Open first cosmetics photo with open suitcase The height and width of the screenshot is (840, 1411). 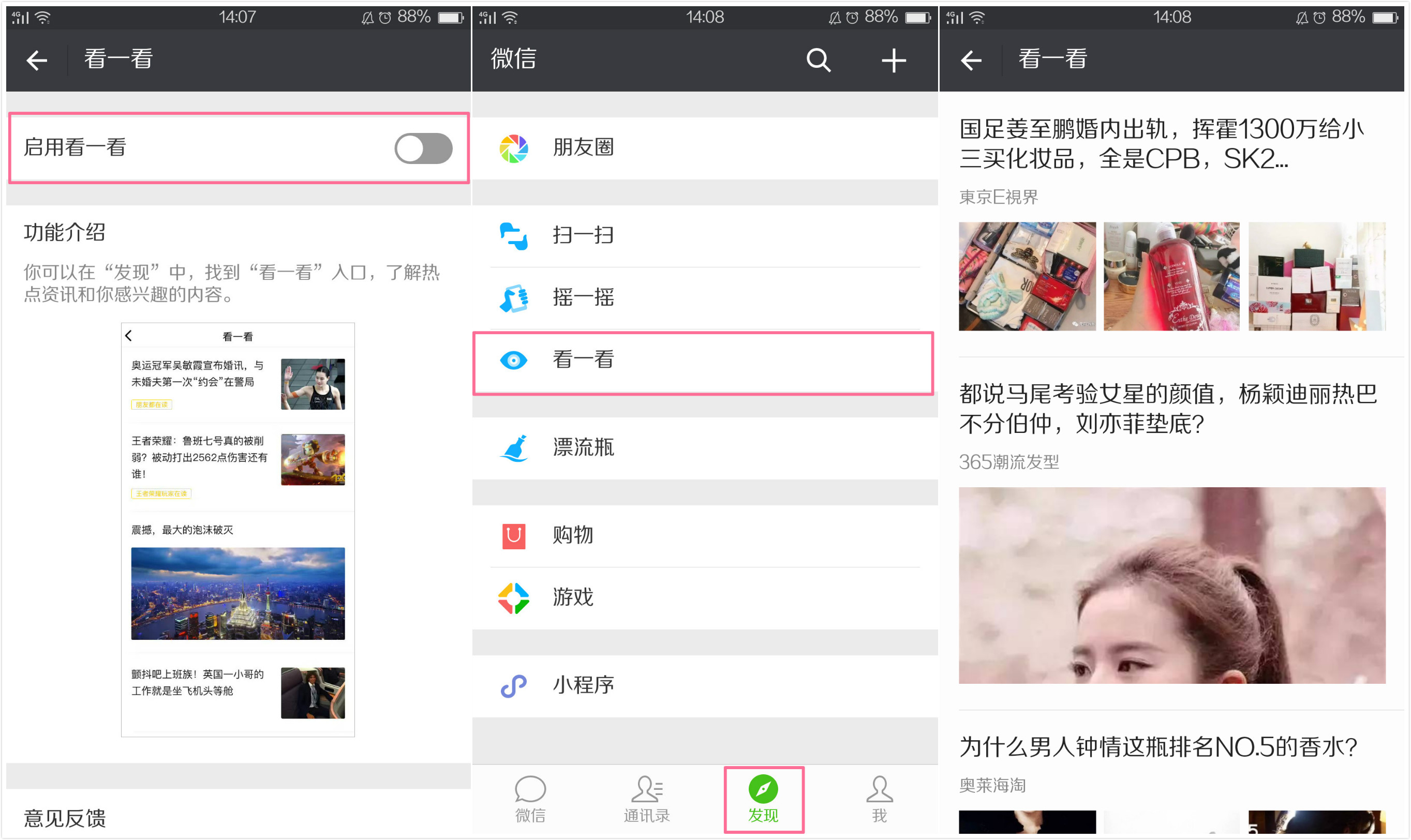(1027, 276)
